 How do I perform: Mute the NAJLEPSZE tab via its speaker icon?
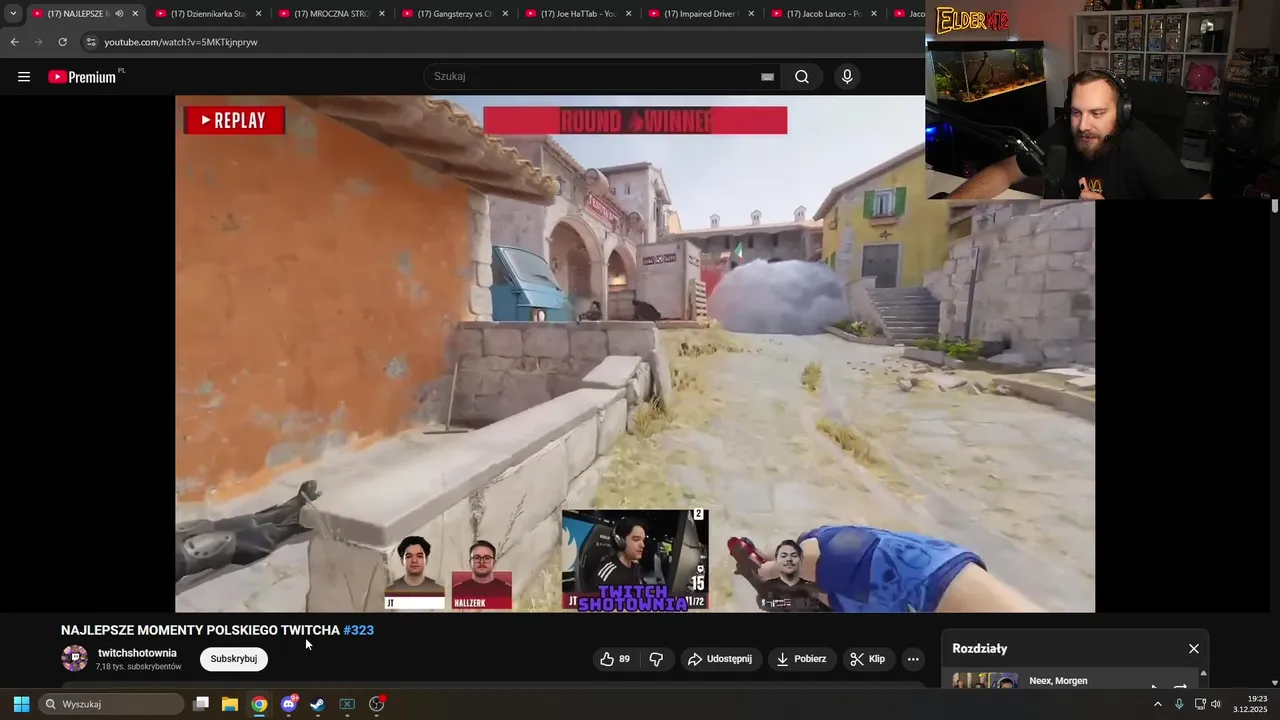tap(119, 14)
